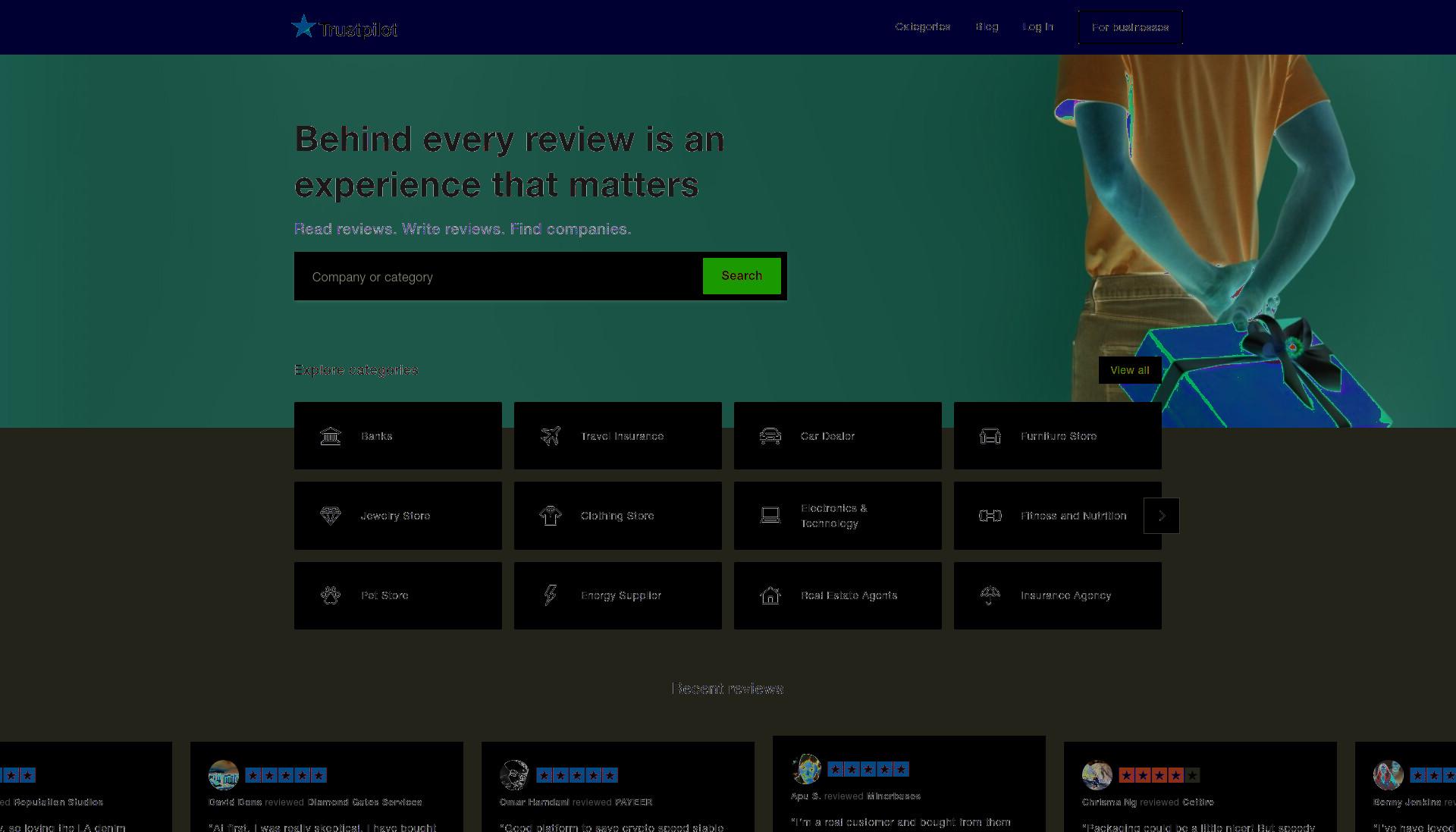Click the green Search button

pos(742,276)
